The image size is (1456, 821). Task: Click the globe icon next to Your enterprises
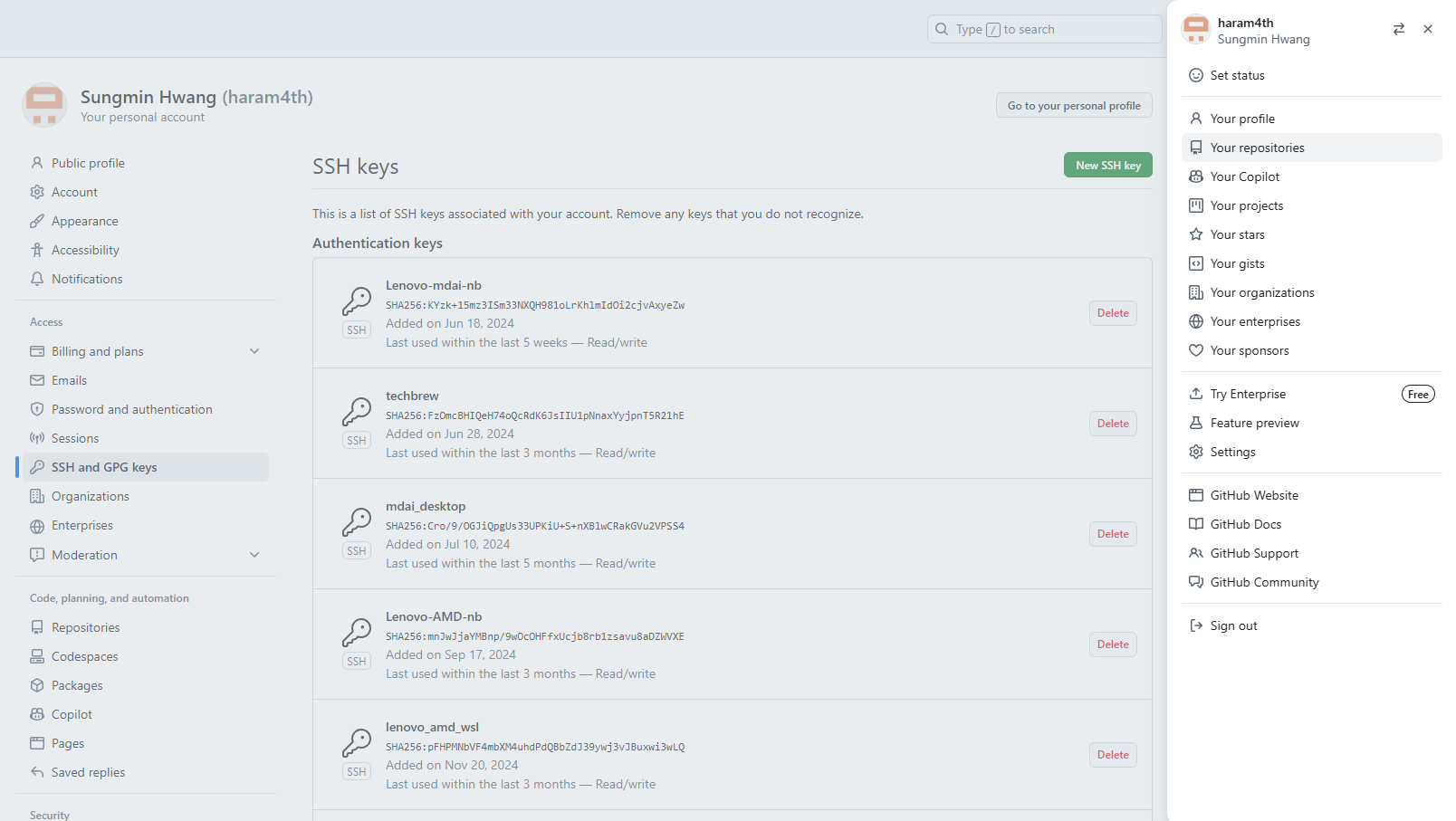tap(1196, 321)
